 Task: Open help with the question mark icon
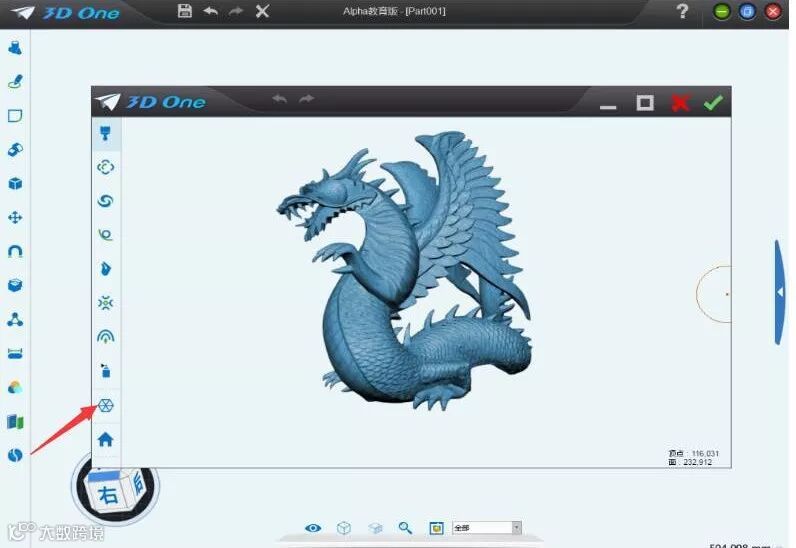(x=683, y=11)
